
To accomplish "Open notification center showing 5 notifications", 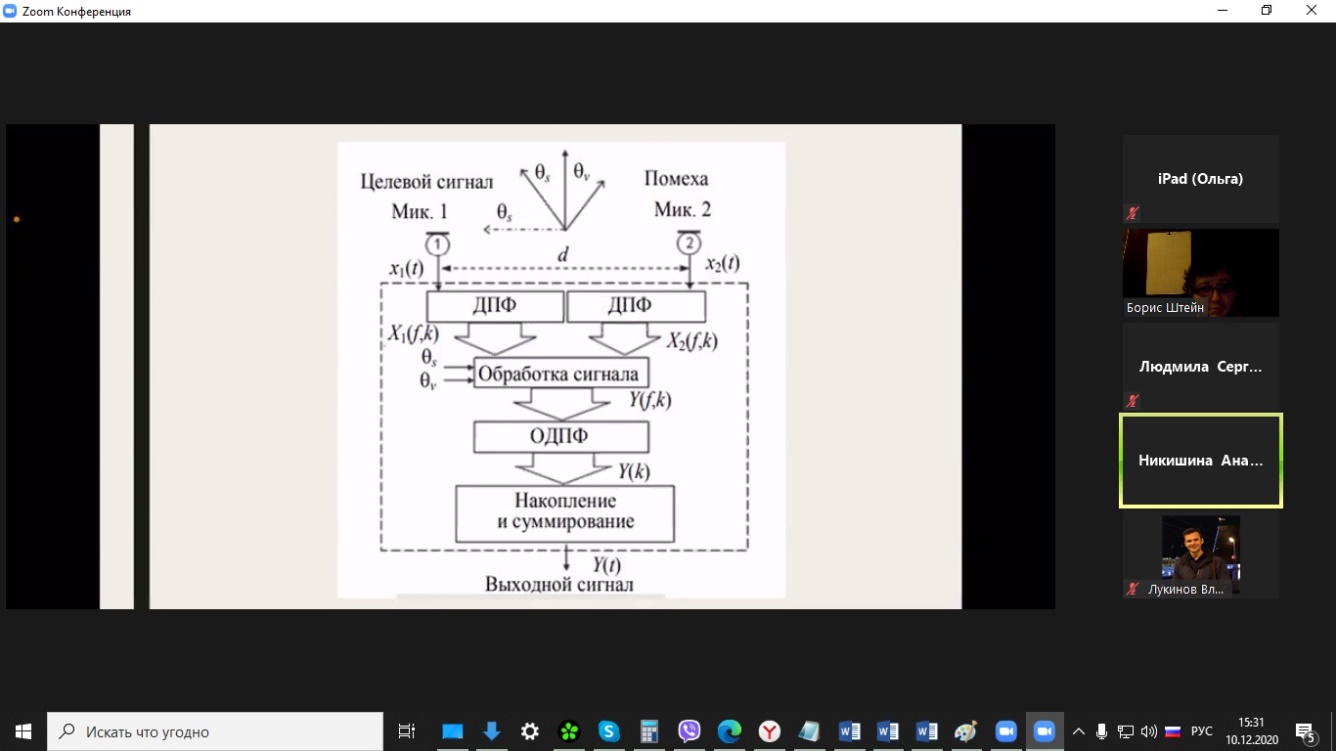I will [1305, 731].
